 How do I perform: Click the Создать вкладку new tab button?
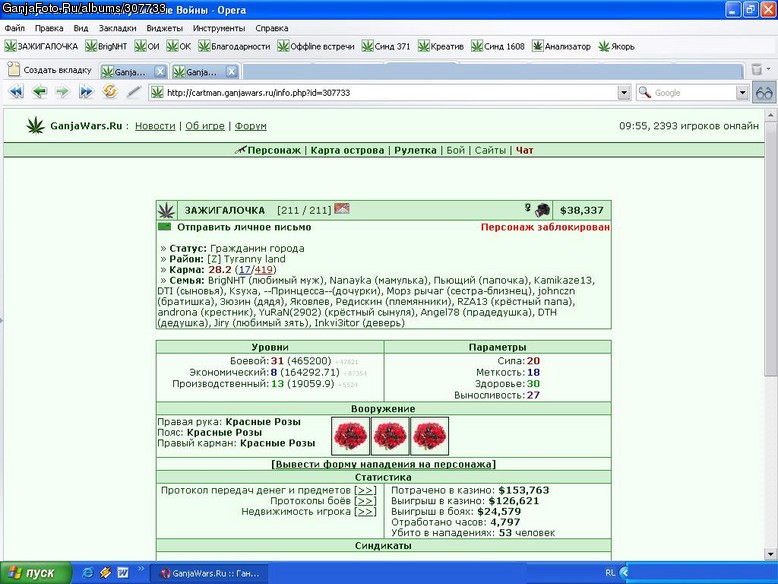pyautogui.click(x=50, y=70)
